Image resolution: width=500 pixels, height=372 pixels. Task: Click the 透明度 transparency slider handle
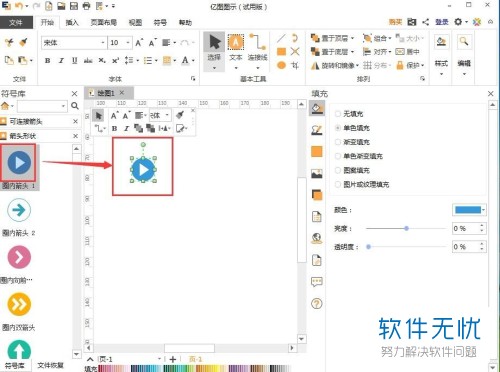click(368, 247)
